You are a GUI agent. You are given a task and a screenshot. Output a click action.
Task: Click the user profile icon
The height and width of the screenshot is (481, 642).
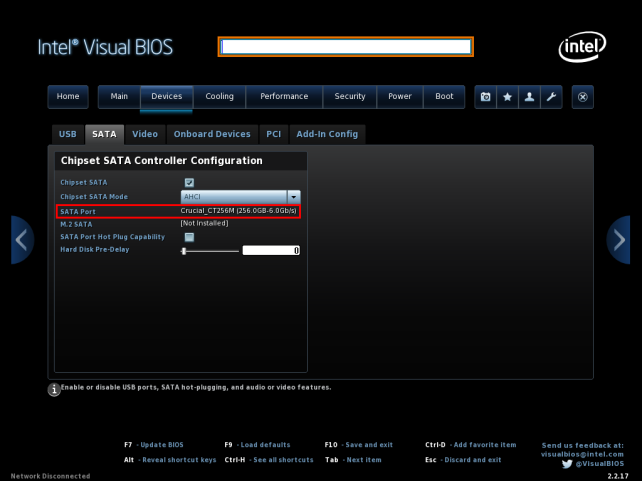tap(529, 97)
